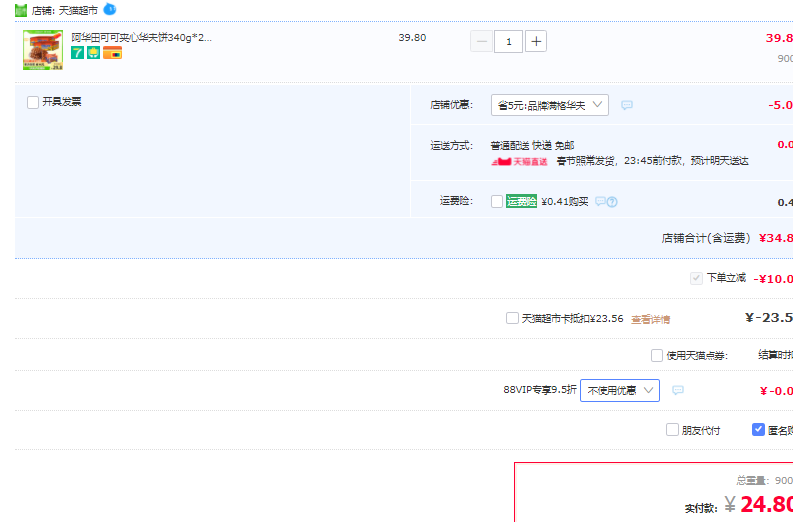Click the 实付款 label
Screen dimensions: 793x522
[701, 508]
